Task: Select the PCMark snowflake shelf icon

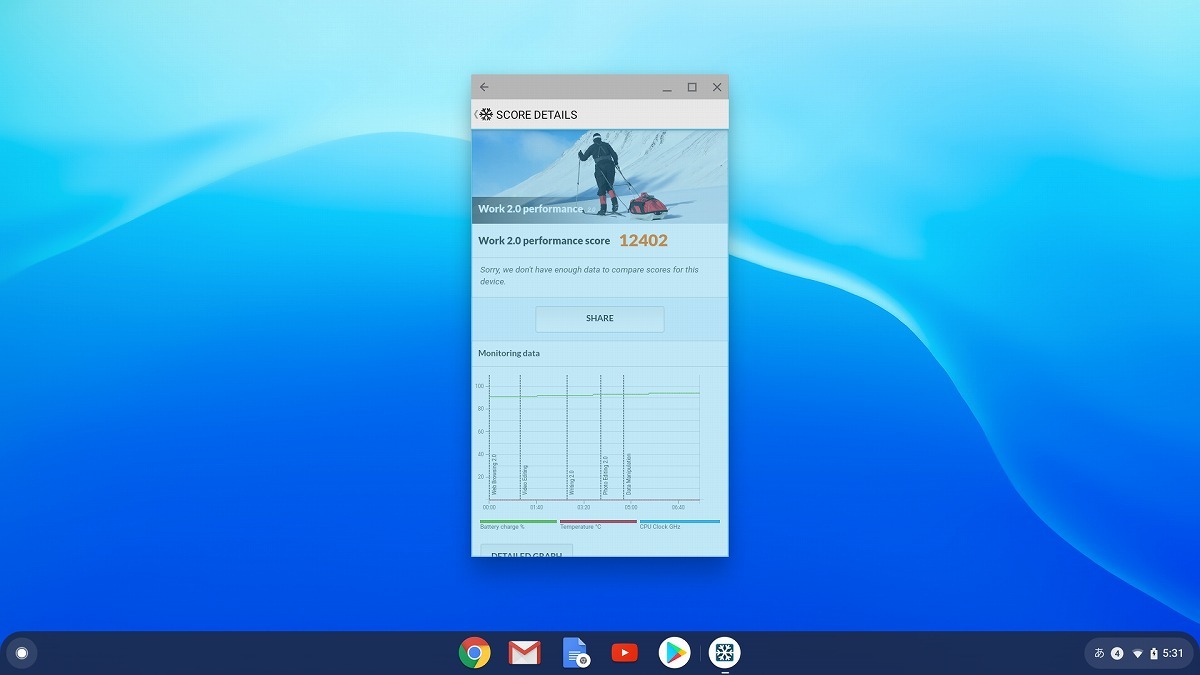Action: pyautogui.click(x=725, y=653)
